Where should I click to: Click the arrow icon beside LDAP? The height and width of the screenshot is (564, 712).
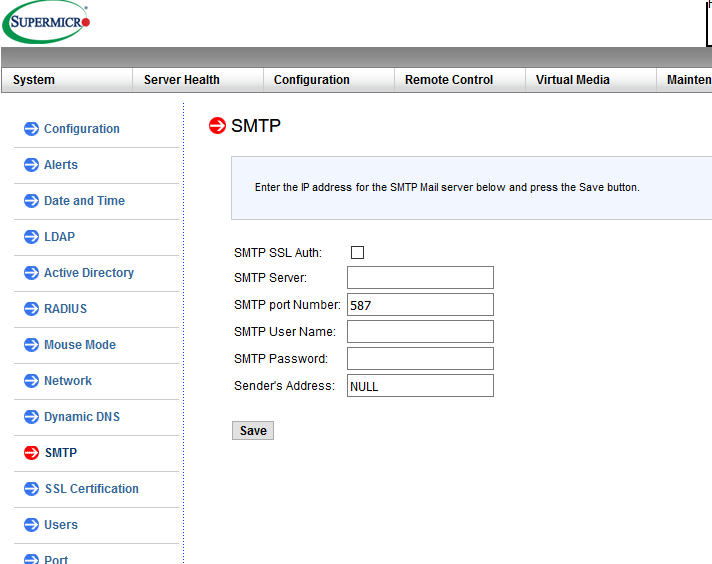pyautogui.click(x=31, y=237)
